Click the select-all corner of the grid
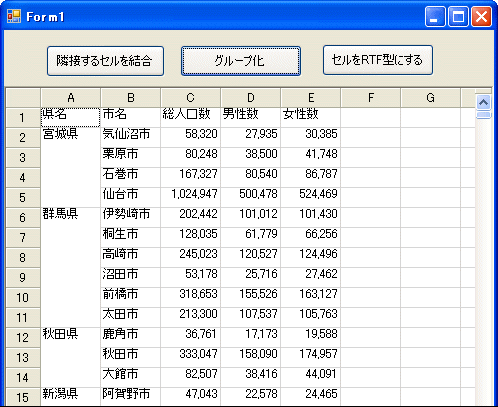 click(23, 98)
